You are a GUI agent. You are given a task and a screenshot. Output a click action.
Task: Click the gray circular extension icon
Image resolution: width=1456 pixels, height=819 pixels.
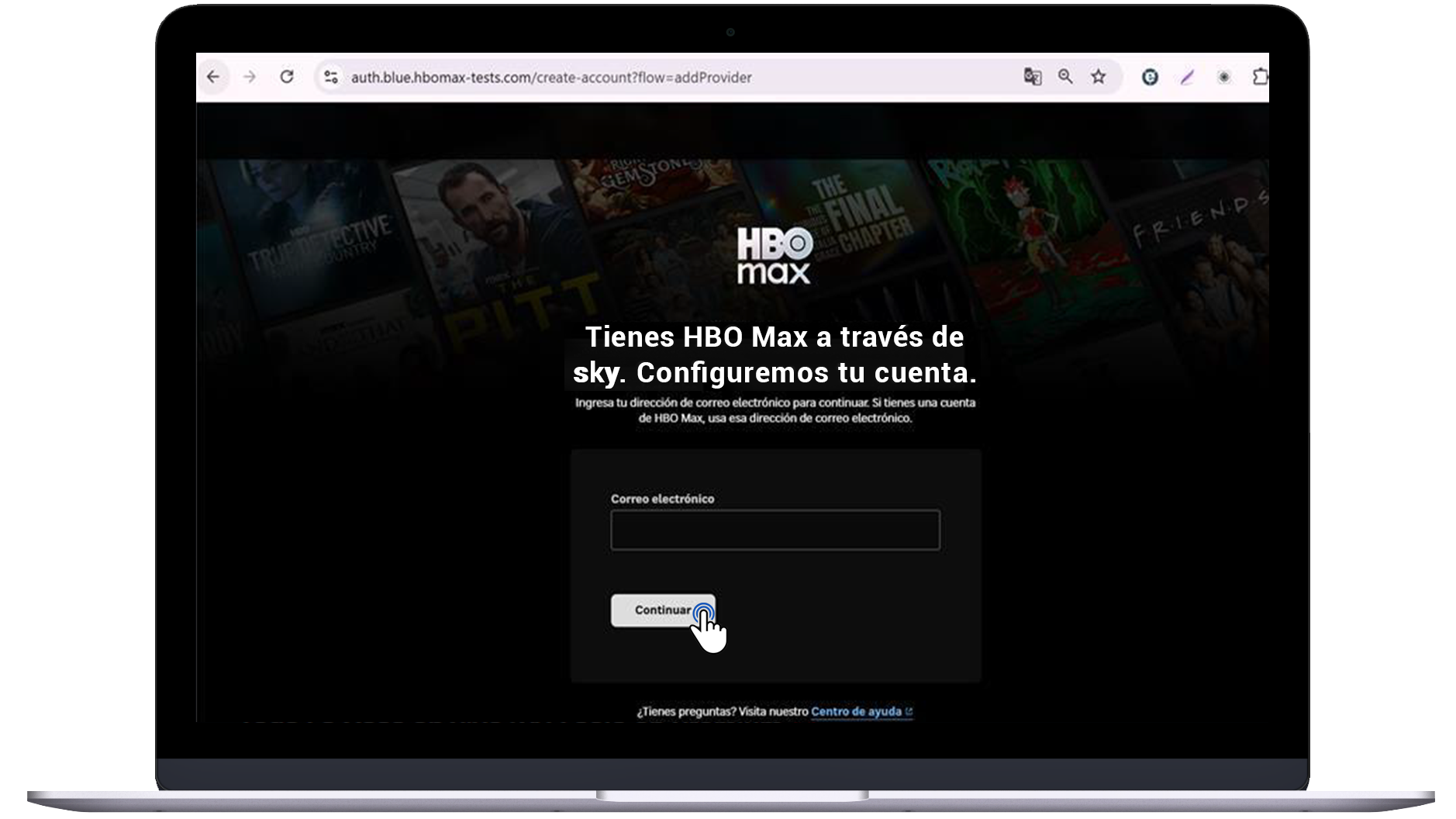click(x=1224, y=77)
